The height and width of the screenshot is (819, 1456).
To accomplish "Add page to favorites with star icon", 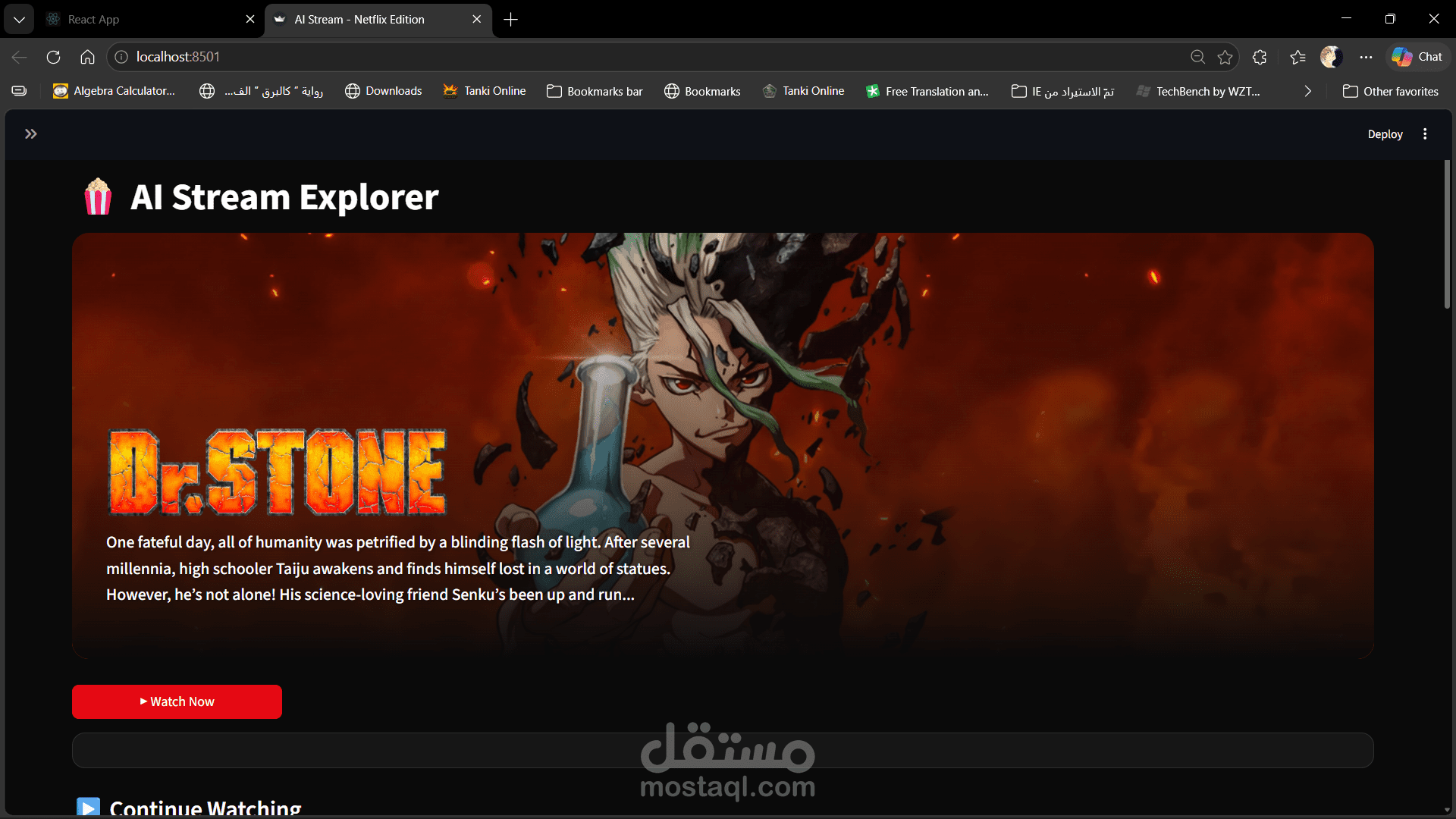I will tap(1225, 57).
